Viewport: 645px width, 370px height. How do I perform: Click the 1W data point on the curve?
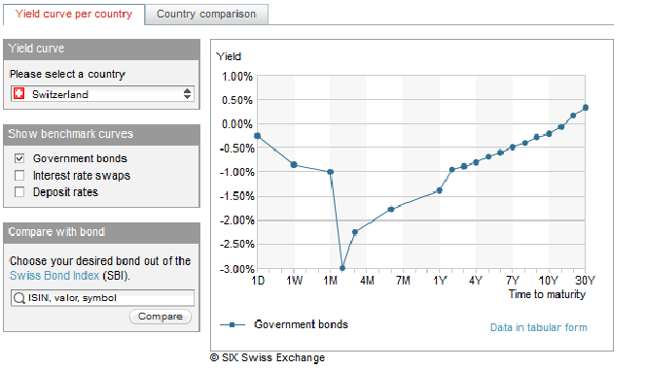(x=294, y=165)
